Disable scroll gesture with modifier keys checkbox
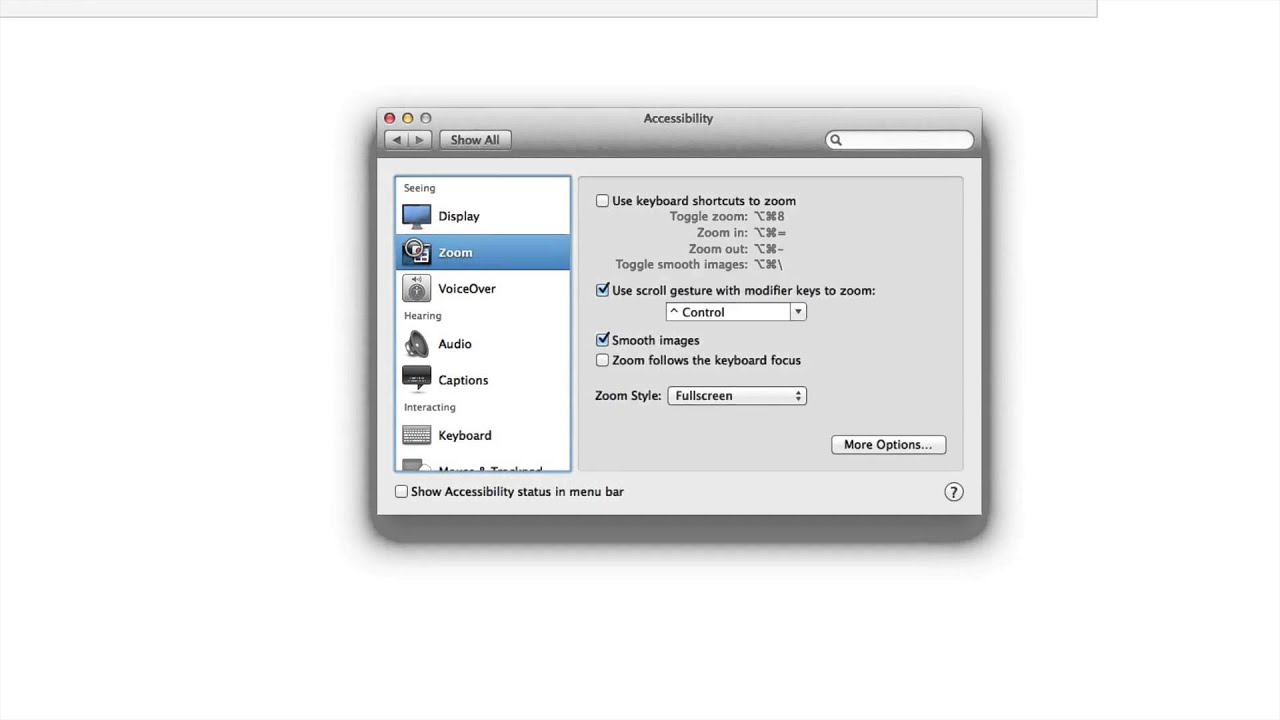This screenshot has height=720, width=1280. [602, 290]
